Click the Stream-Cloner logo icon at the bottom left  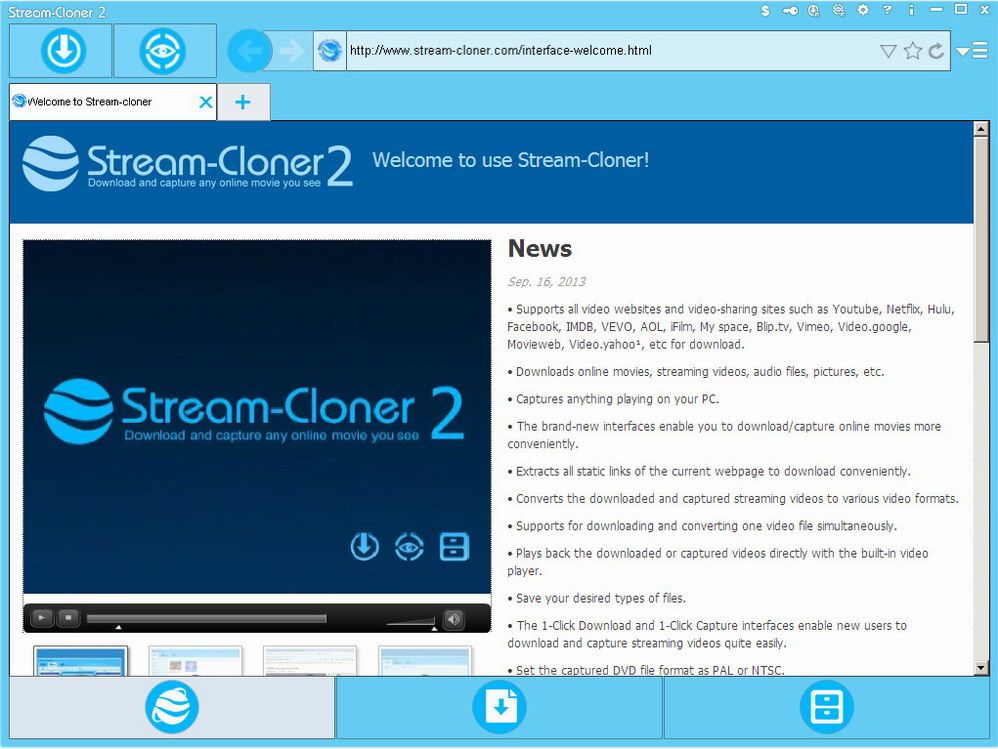[171, 706]
